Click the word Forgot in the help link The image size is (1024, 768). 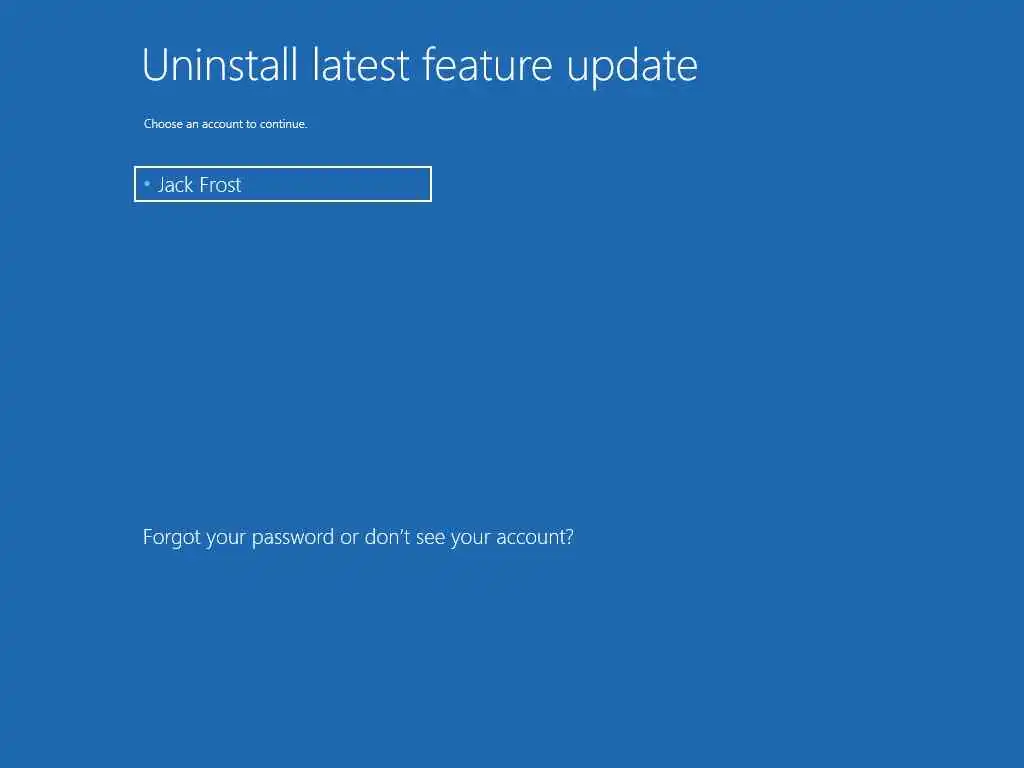tap(171, 537)
